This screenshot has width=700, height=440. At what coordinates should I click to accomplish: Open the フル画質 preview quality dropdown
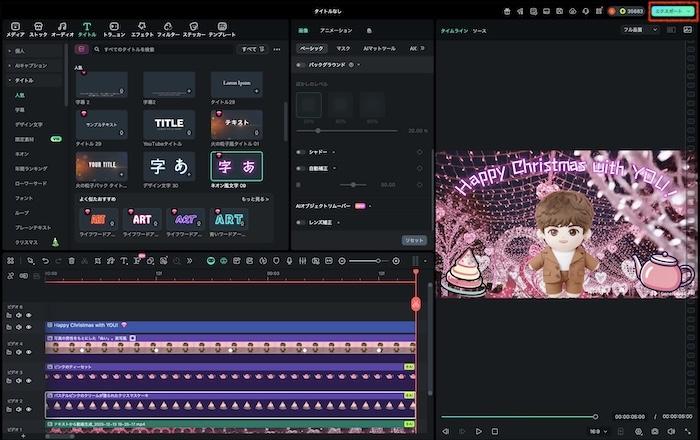click(x=640, y=30)
